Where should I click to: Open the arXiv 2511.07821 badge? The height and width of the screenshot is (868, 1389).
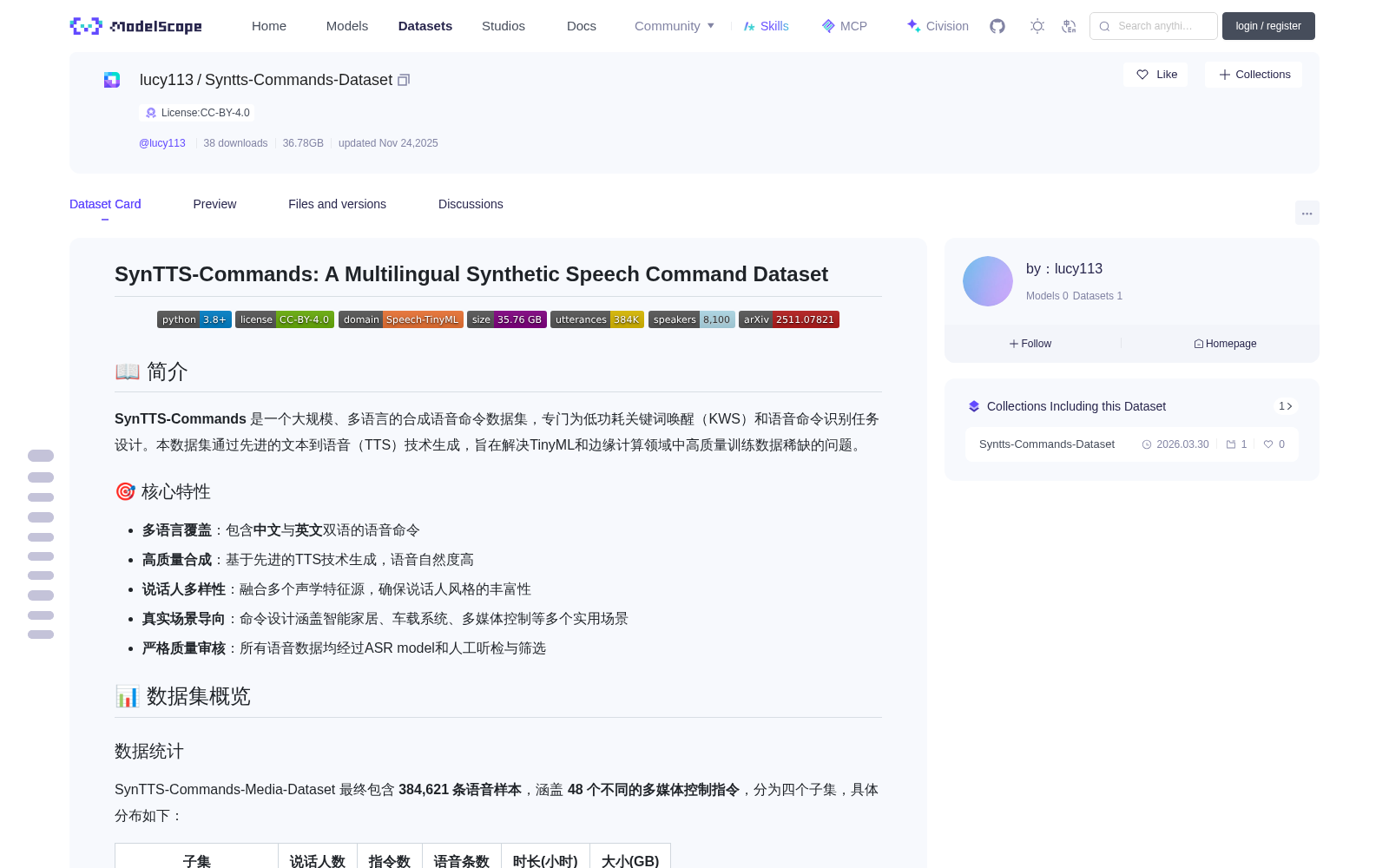[x=789, y=319]
